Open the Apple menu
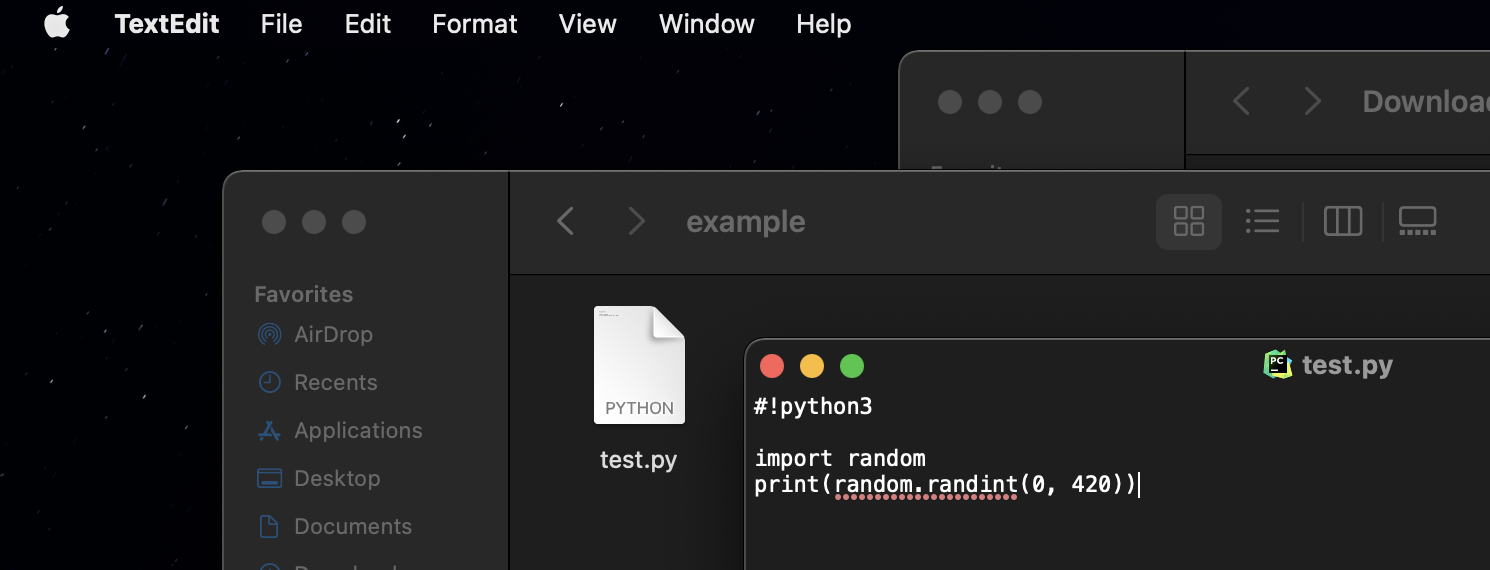1490x570 pixels. point(57,23)
